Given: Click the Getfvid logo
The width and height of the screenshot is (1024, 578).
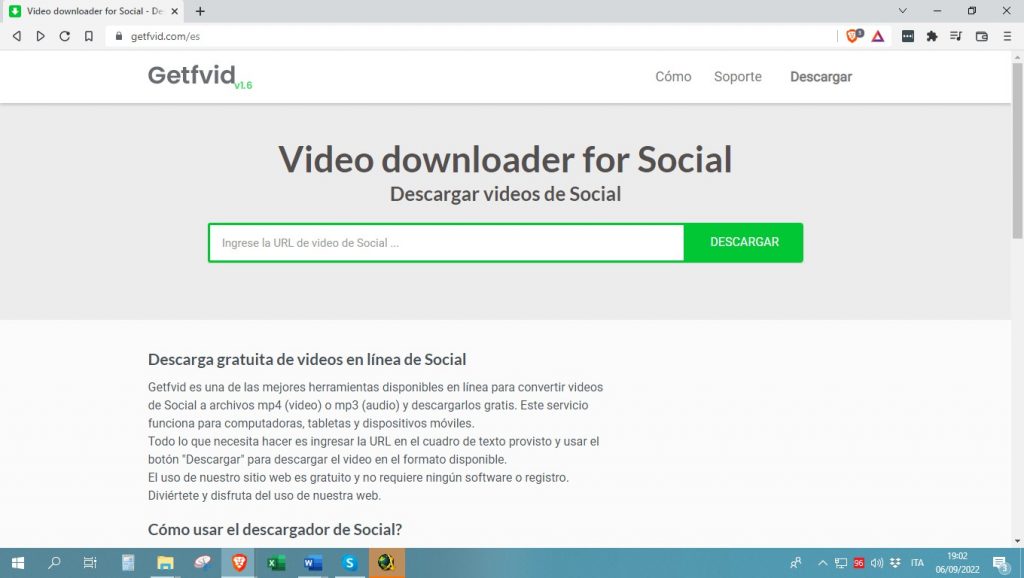Looking at the screenshot, I should click(191, 76).
